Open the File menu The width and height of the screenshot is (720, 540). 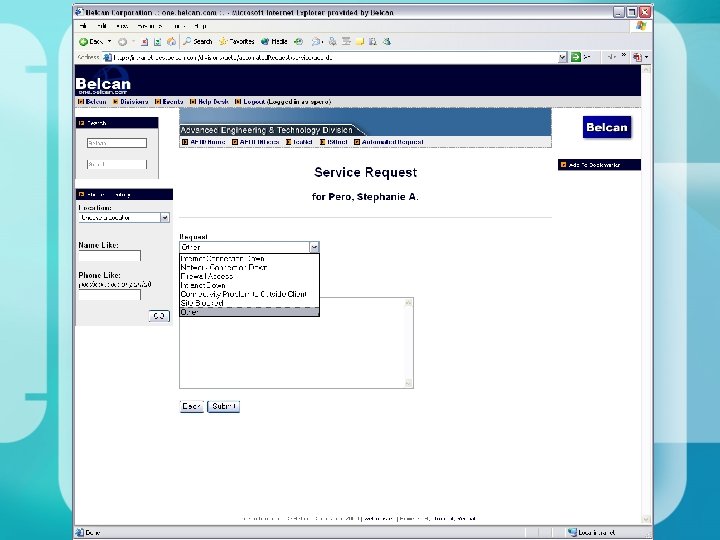[84, 26]
